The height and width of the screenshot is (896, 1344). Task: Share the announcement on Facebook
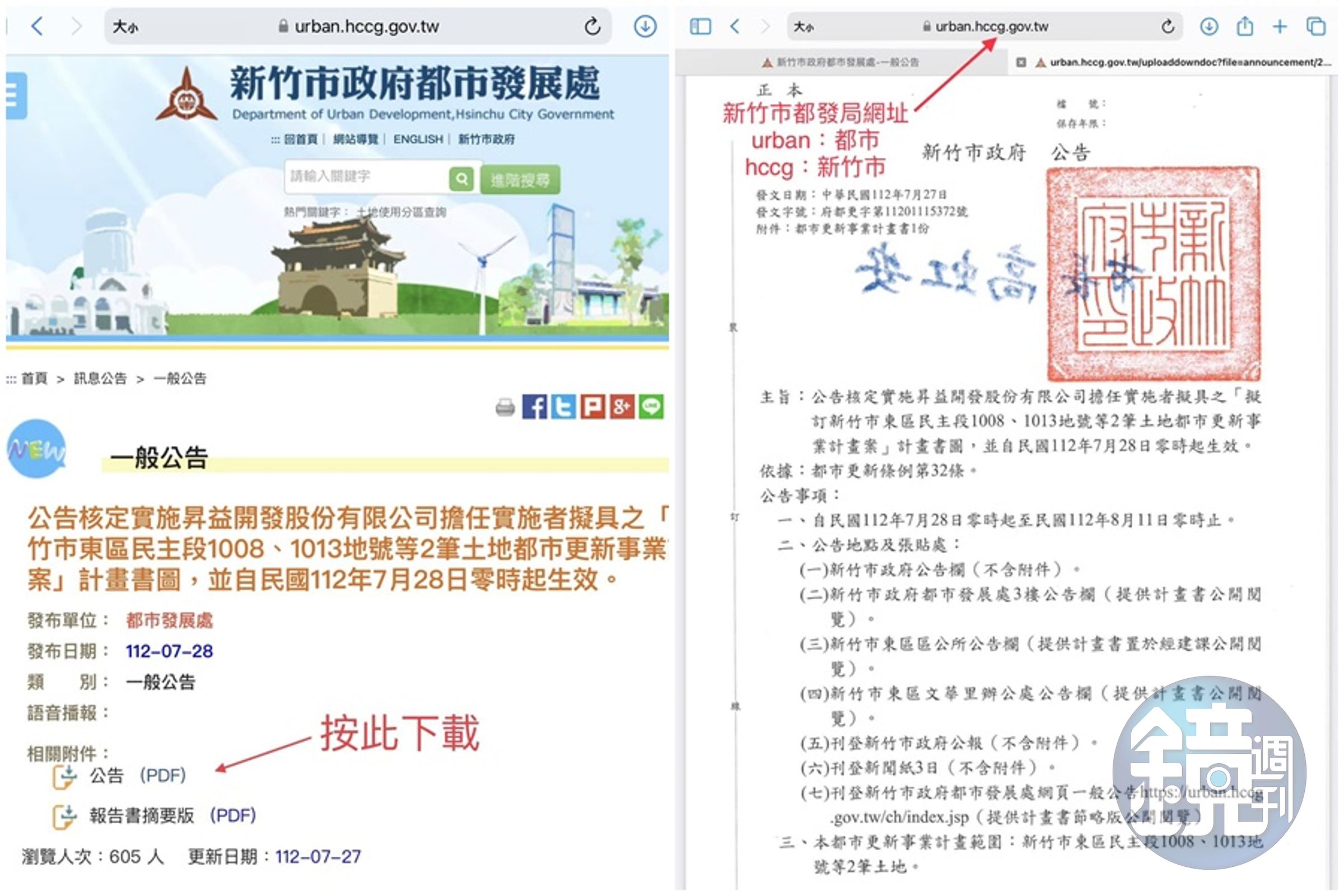[x=534, y=407]
